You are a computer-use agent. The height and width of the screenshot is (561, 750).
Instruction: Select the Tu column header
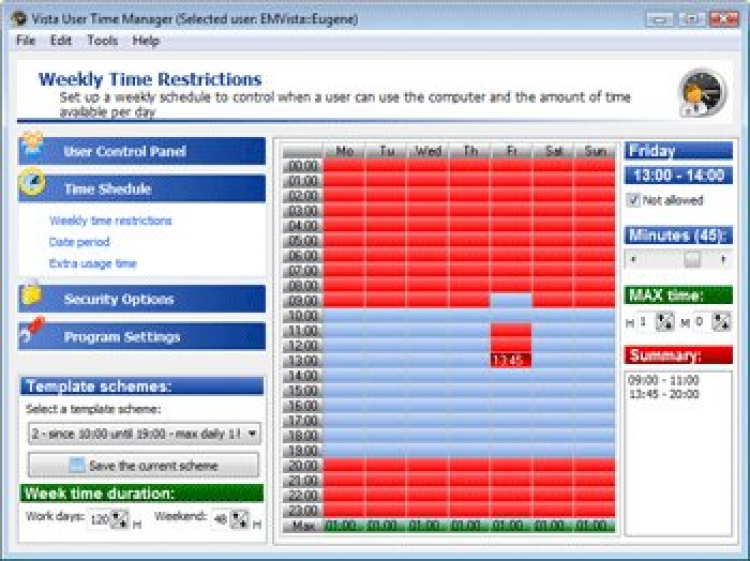point(386,151)
